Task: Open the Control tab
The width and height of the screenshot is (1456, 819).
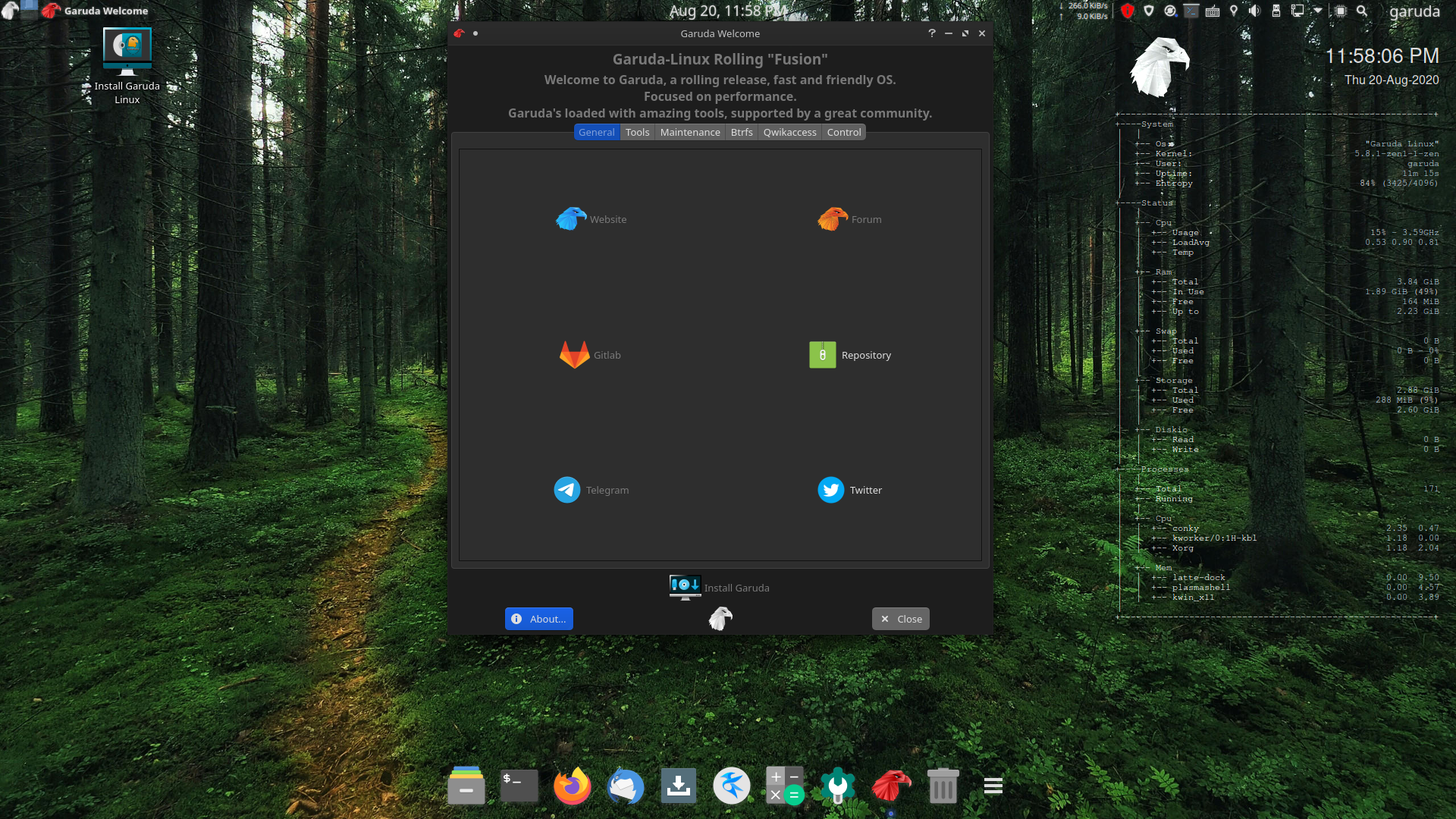Action: pyautogui.click(x=844, y=132)
